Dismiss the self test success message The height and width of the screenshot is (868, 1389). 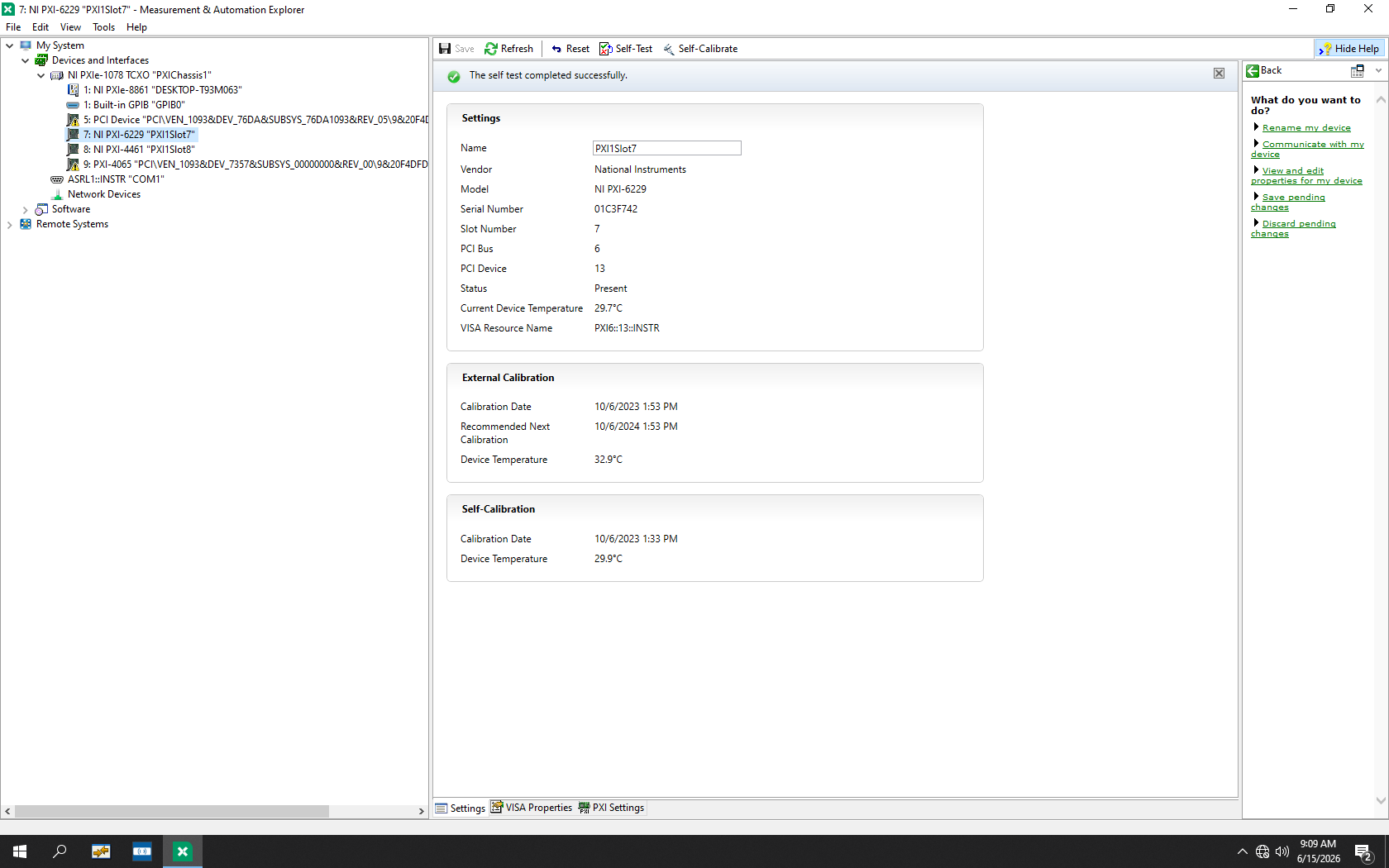pos(1219,74)
